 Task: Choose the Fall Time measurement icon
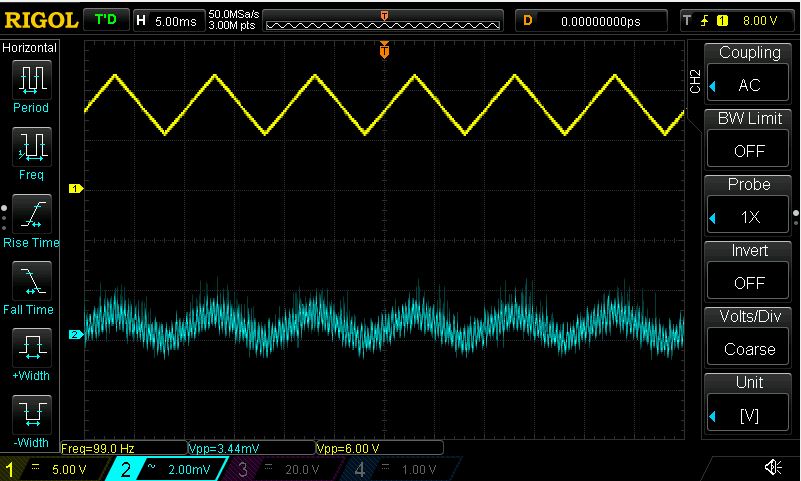[x=32, y=281]
